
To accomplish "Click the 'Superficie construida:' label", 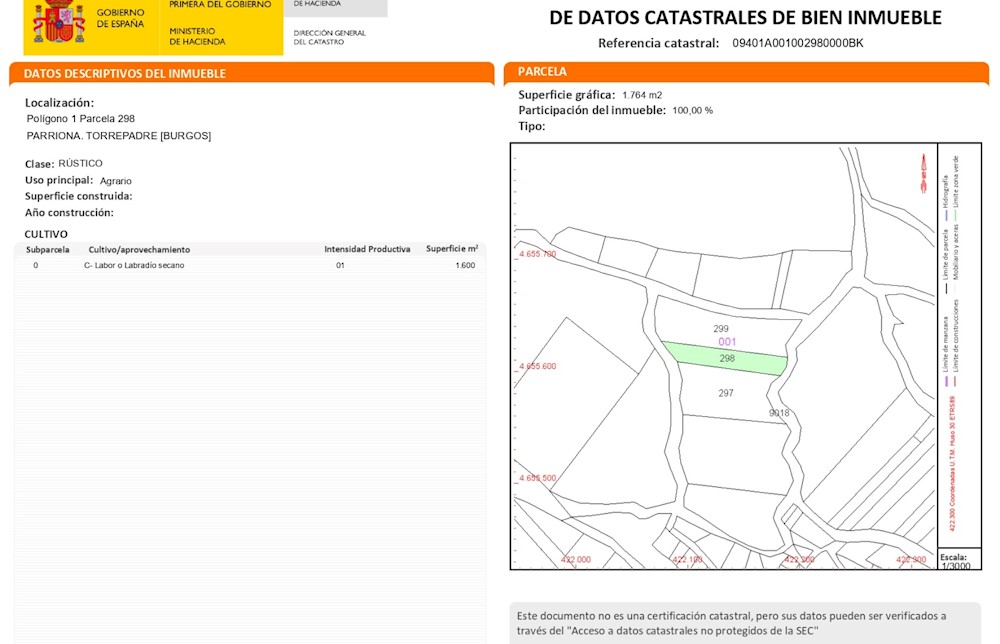I will (x=78, y=196).
